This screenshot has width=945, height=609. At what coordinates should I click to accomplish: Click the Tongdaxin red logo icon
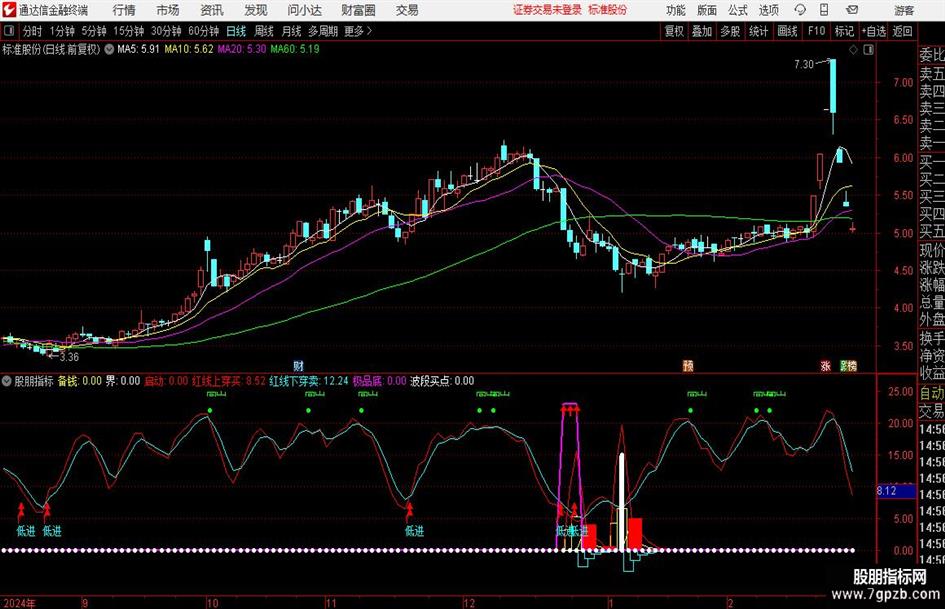click(8, 10)
